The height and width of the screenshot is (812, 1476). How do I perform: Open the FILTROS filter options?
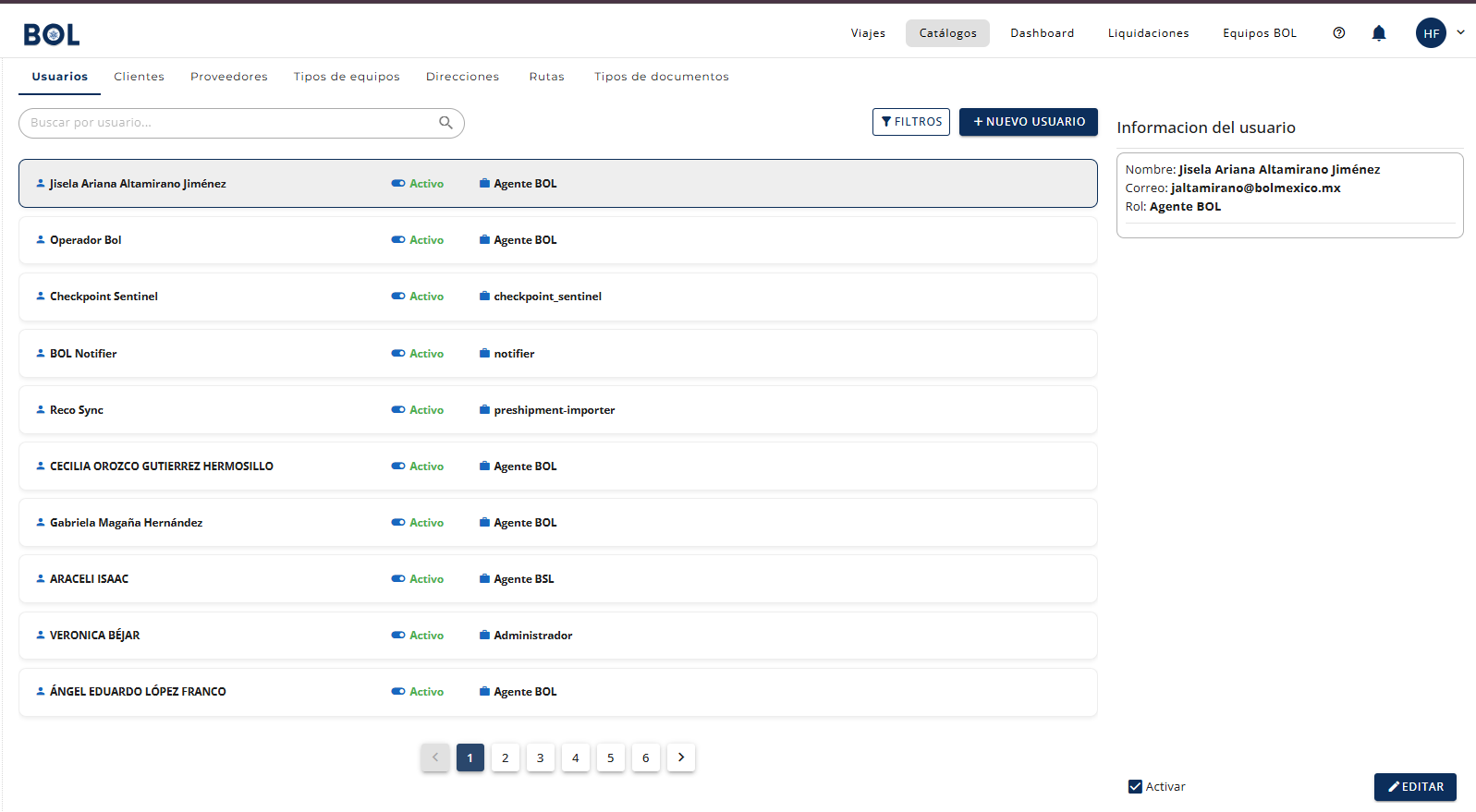911,122
